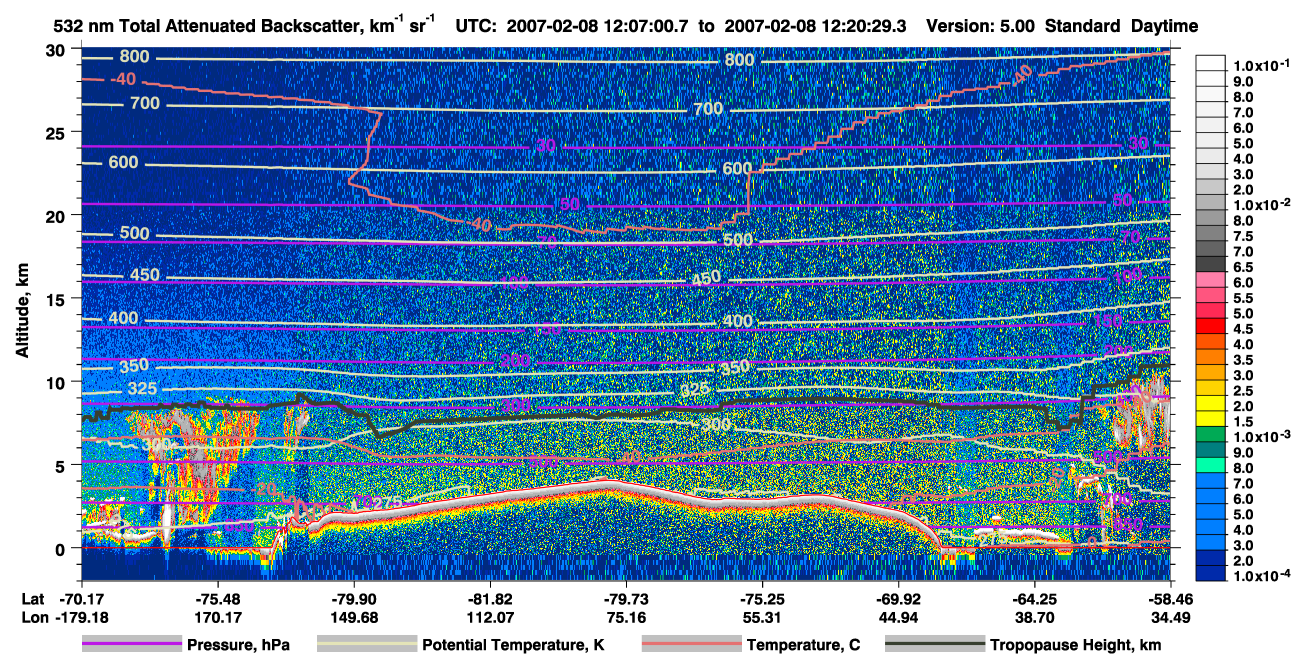The height and width of the screenshot is (667, 1300).
Task: Click the Daytime label in the title
Action: tap(1166, 26)
